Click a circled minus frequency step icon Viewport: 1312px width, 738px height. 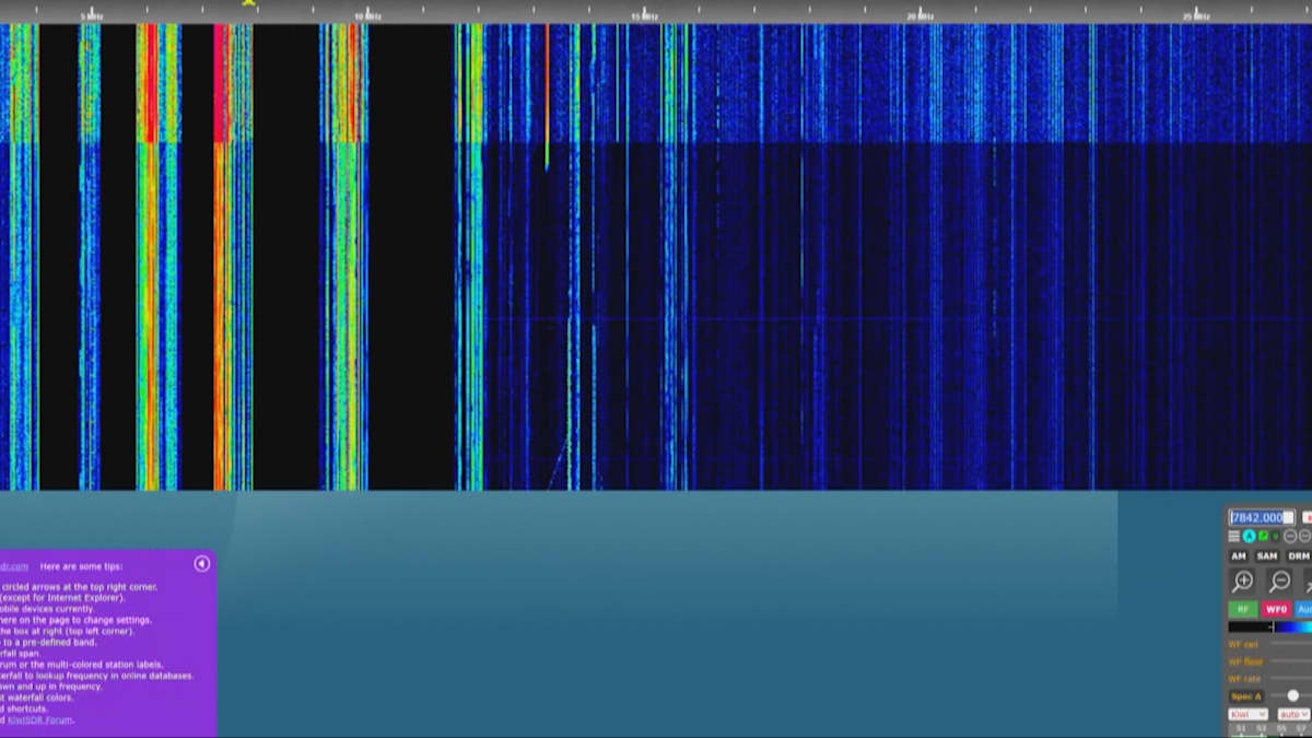(1291, 536)
